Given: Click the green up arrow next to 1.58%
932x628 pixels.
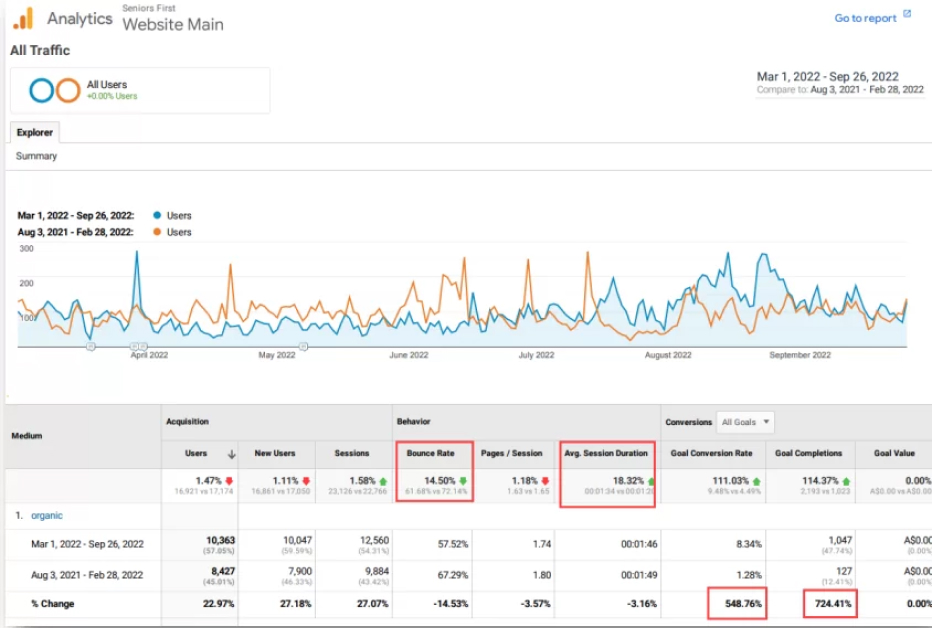Looking at the screenshot, I should click(x=383, y=481).
